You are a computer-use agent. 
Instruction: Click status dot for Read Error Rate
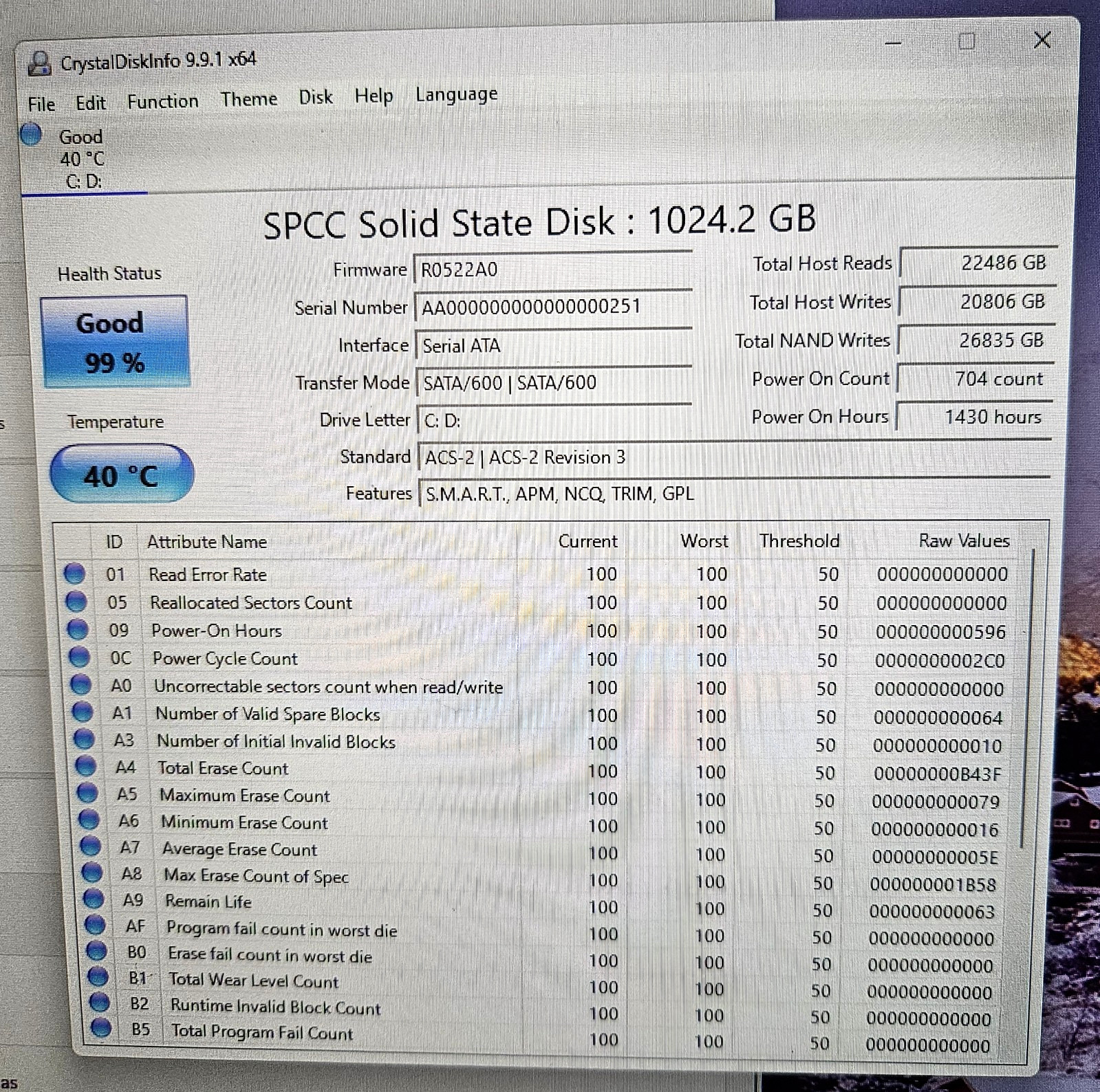[74, 574]
